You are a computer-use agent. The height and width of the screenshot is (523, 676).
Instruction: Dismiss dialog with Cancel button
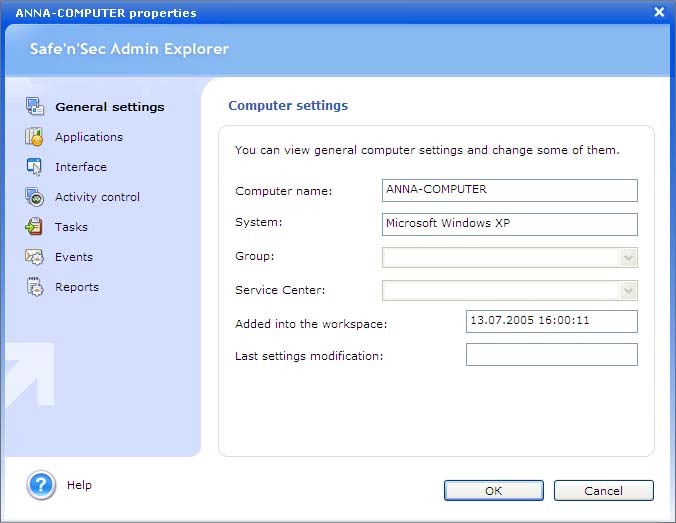[x=604, y=491]
